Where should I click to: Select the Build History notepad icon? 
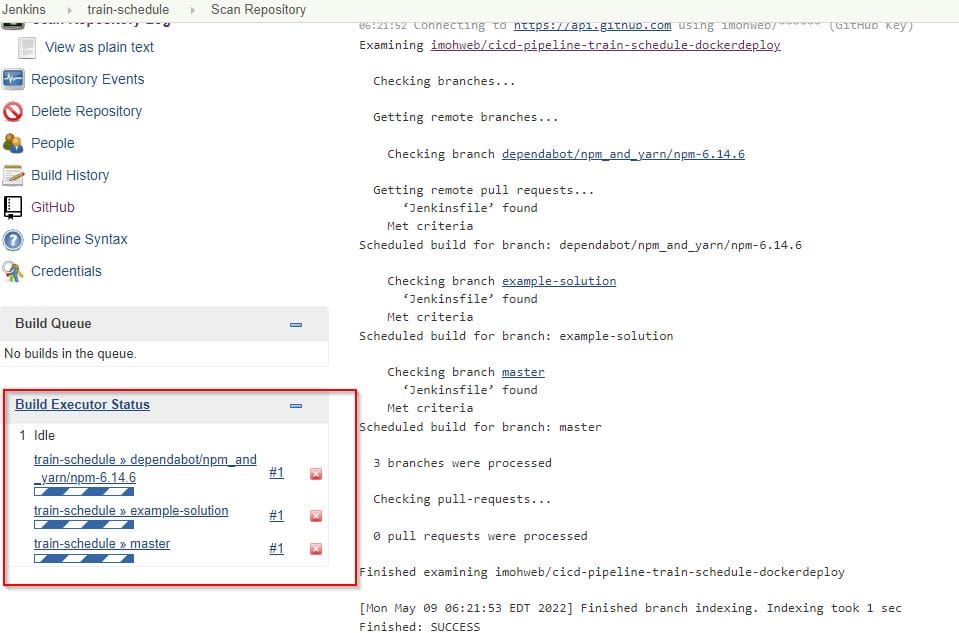click(14, 175)
